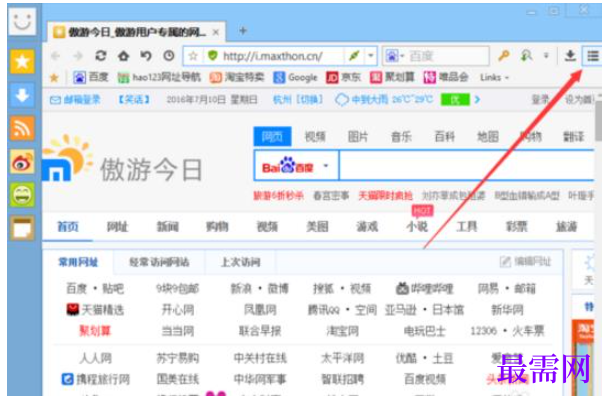The width and height of the screenshot is (609, 400).
Task: Click the blue arrow after weather badge
Action: tap(477, 100)
